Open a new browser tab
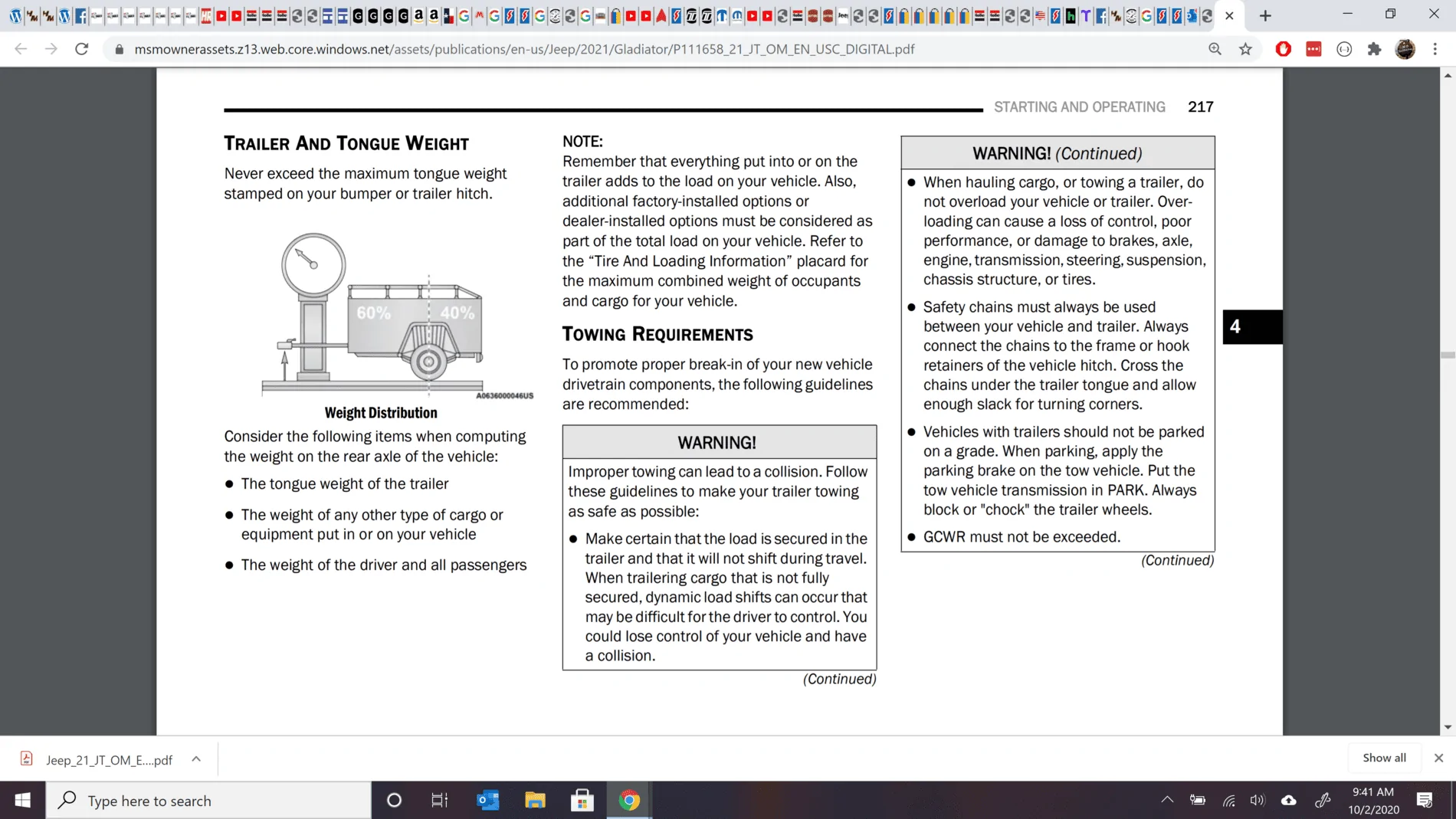The height and width of the screenshot is (819, 1456). click(x=1265, y=15)
